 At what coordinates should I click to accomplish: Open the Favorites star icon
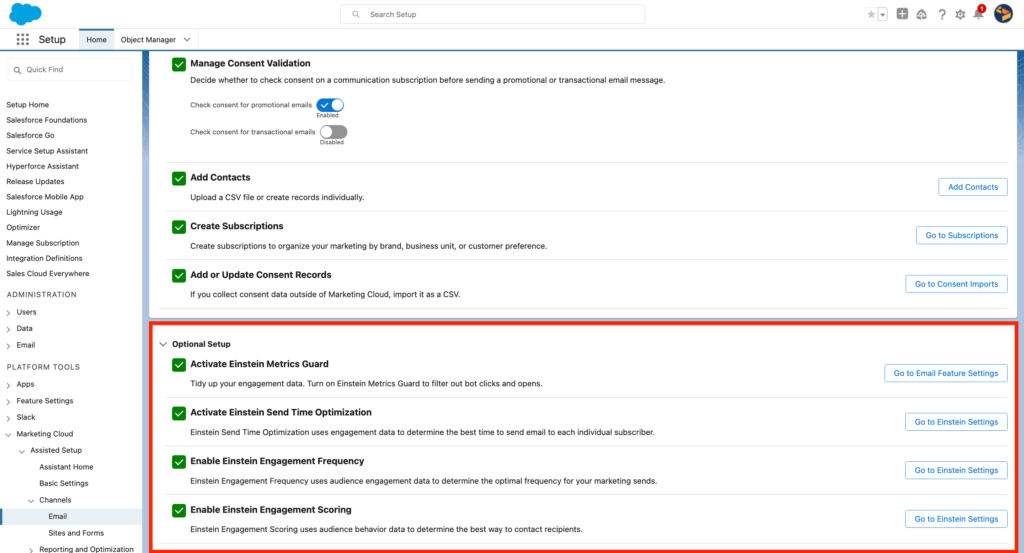click(871, 14)
